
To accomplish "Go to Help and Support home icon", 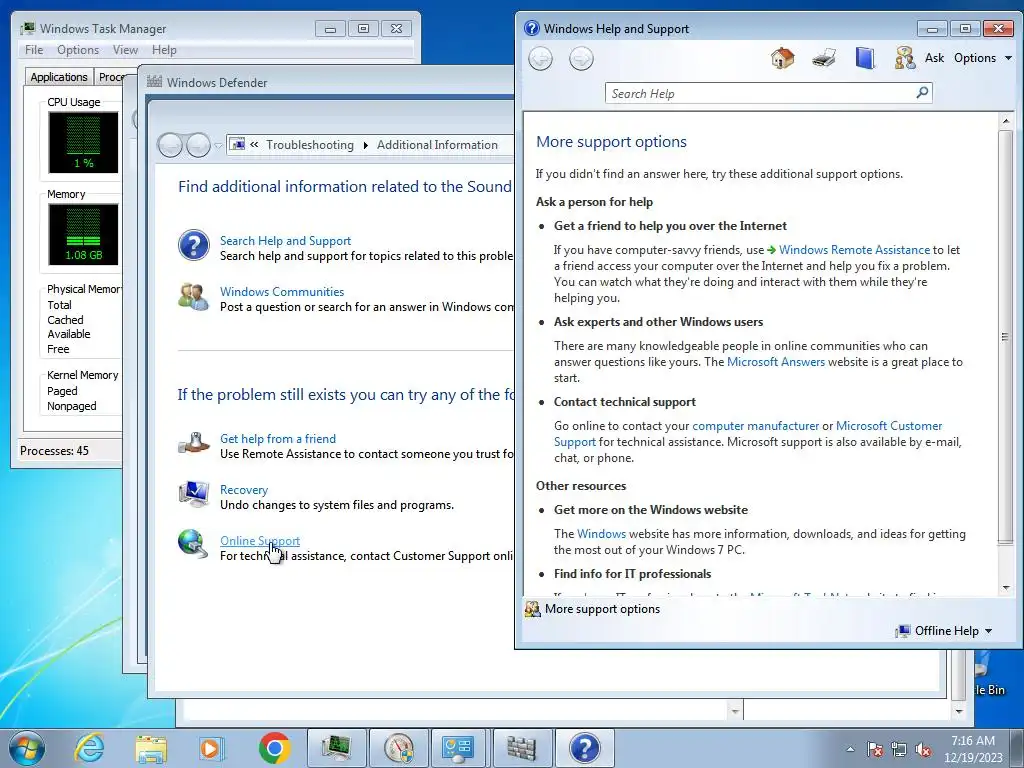I will pyautogui.click(x=782, y=58).
